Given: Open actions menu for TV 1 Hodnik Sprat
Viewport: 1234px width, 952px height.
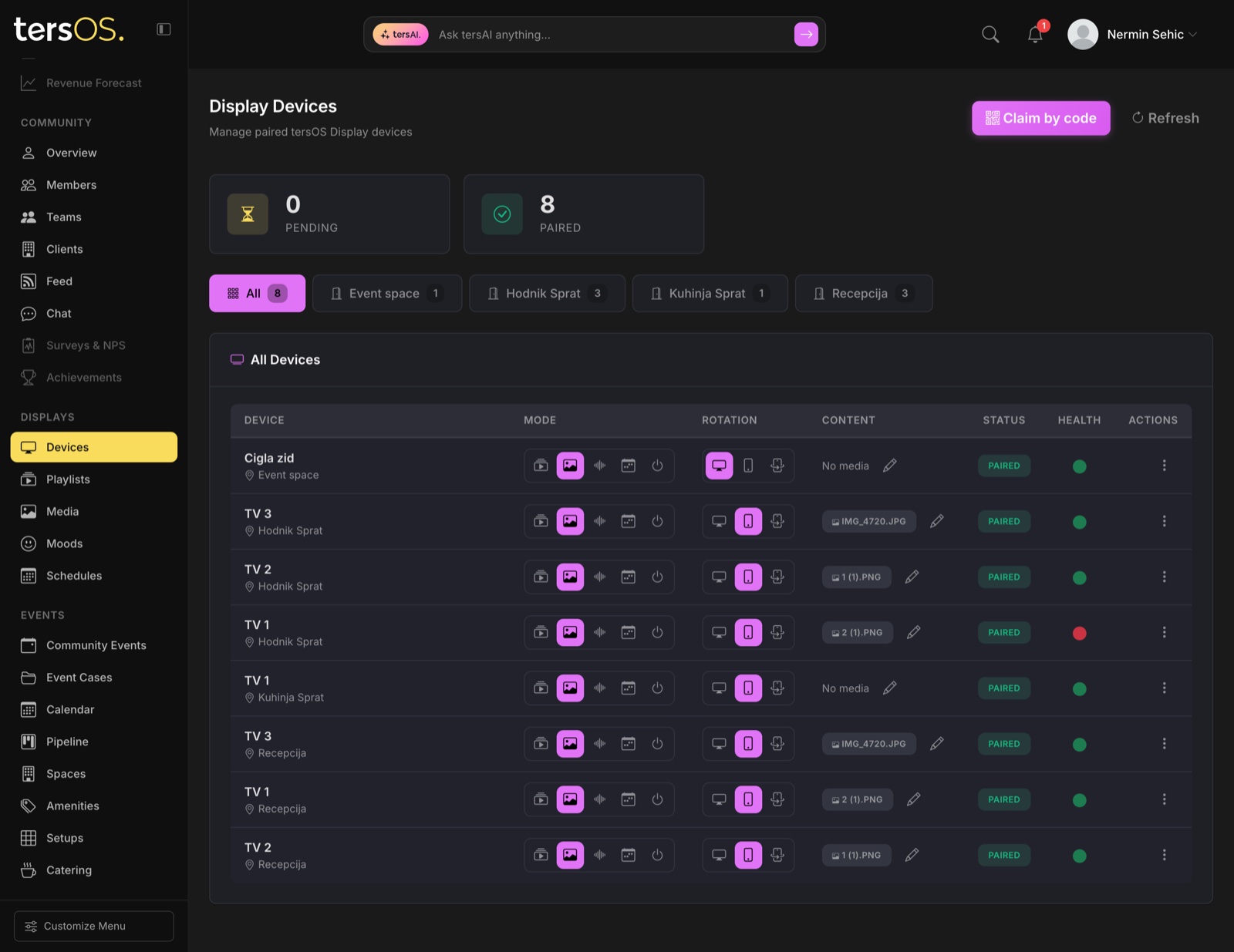Looking at the screenshot, I should 1164,632.
